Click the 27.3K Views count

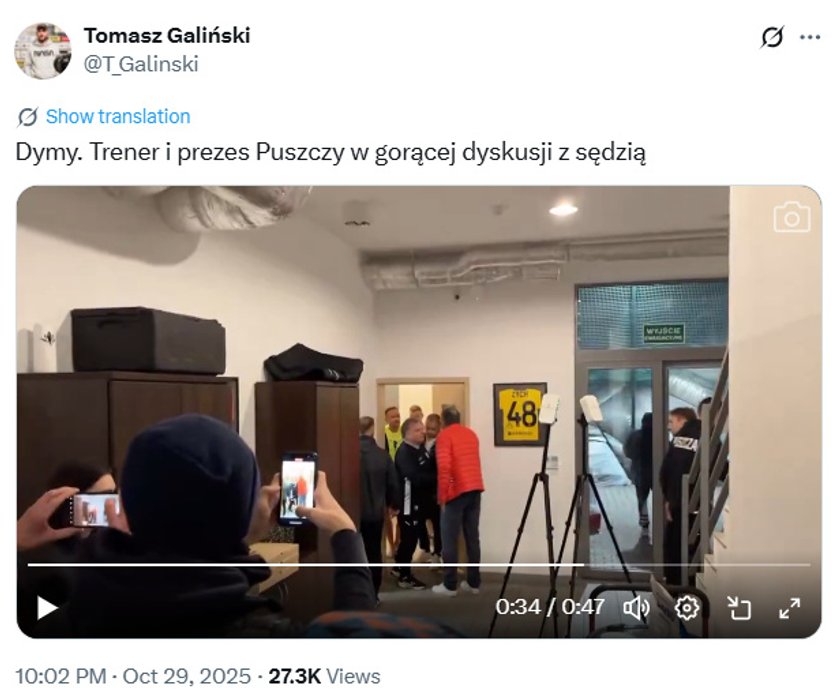pyautogui.click(x=324, y=676)
